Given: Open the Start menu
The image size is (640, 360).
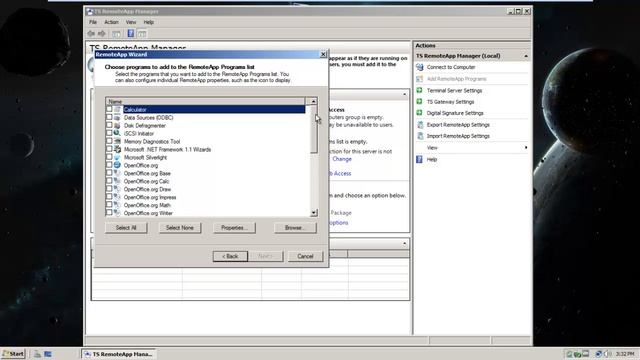Looking at the screenshot, I should [x=13, y=354].
